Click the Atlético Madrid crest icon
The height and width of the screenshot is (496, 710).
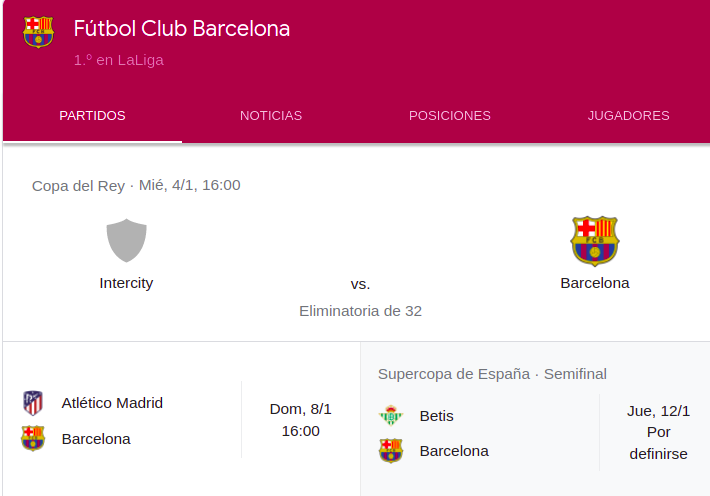[x=33, y=403]
